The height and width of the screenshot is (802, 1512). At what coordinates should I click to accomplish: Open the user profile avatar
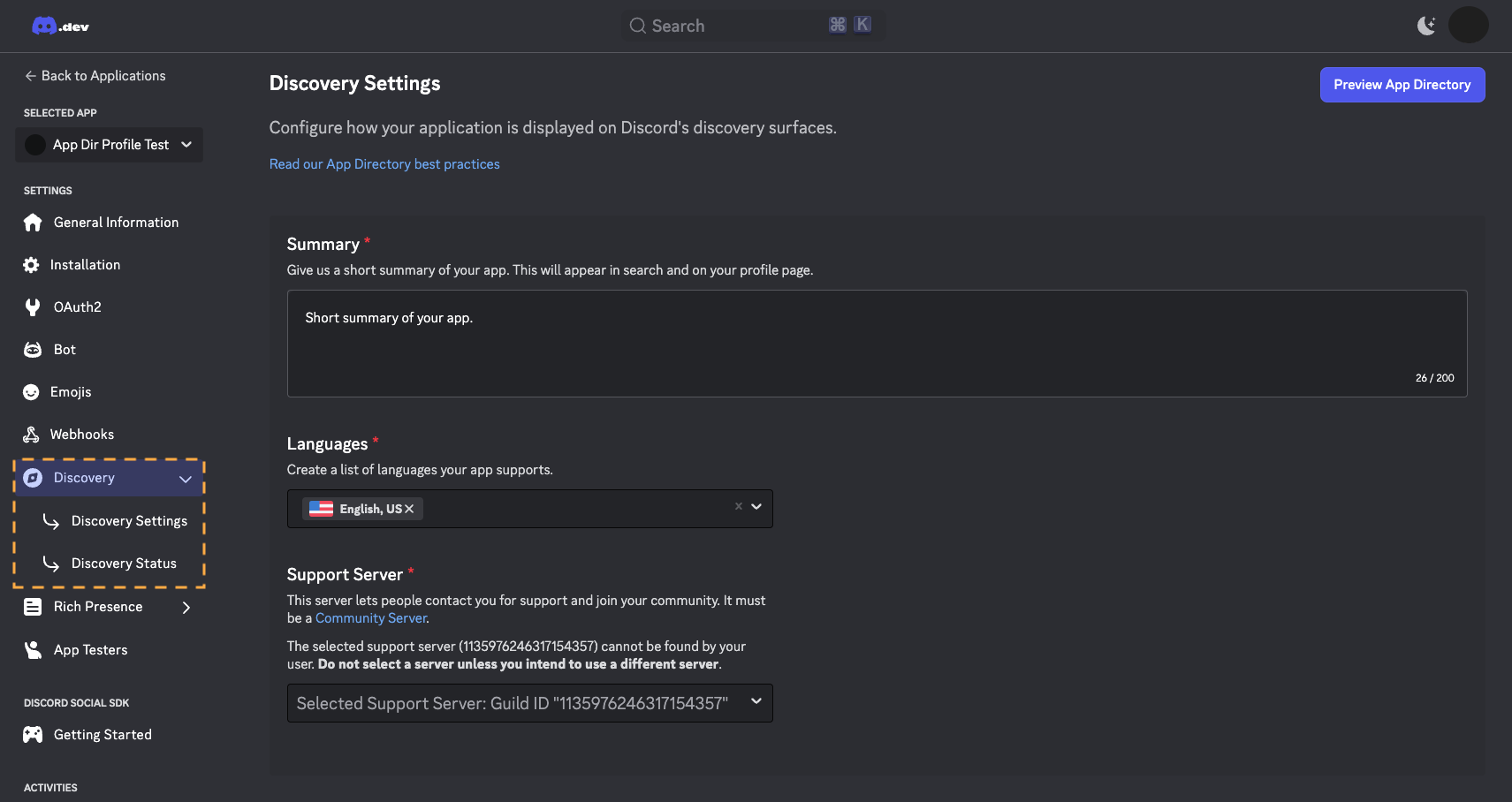1468,25
